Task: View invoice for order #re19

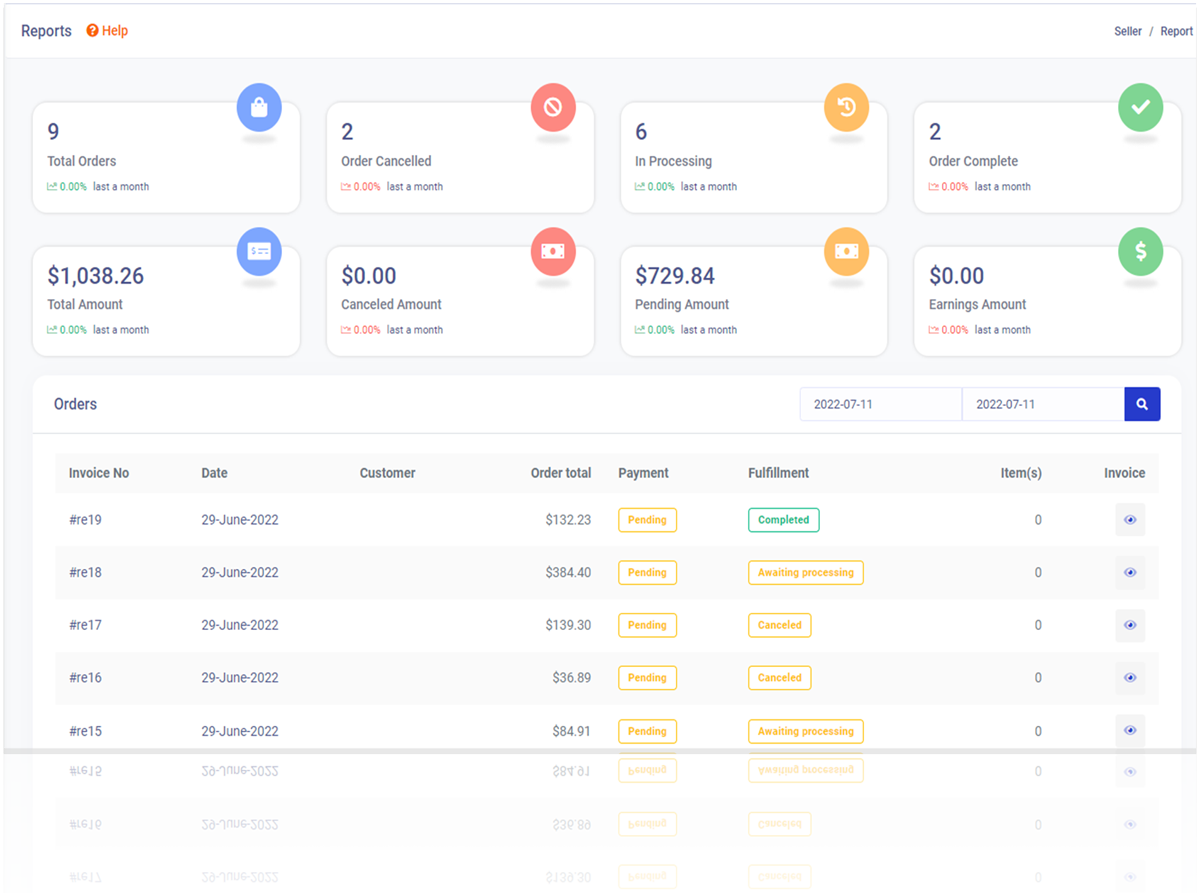Action: click(1130, 520)
